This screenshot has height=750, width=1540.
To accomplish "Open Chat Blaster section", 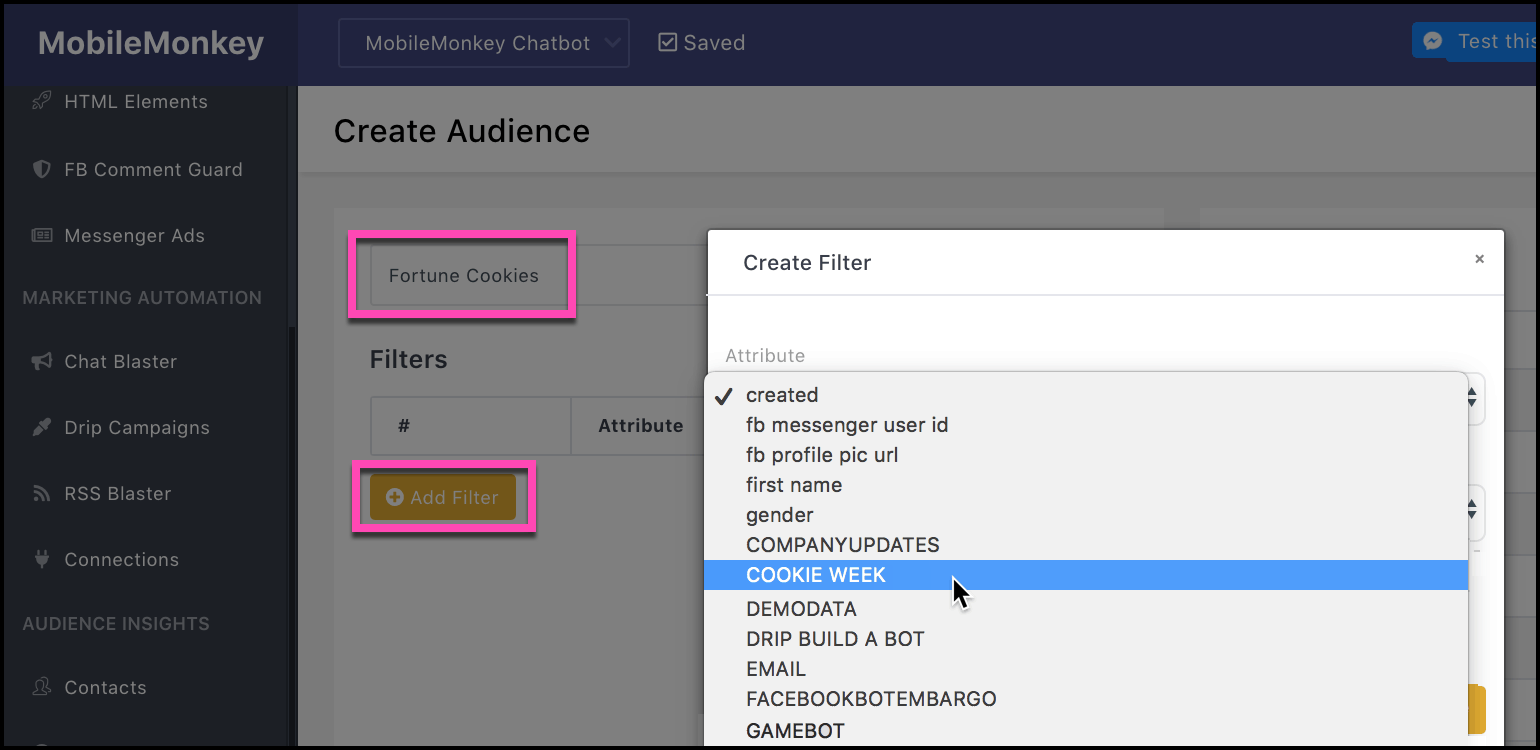I will 120,361.
